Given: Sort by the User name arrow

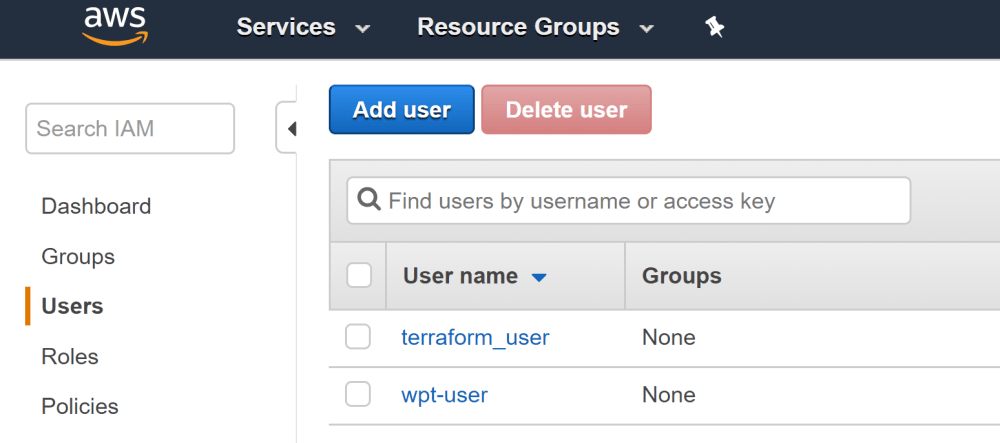Looking at the screenshot, I should tap(539, 277).
